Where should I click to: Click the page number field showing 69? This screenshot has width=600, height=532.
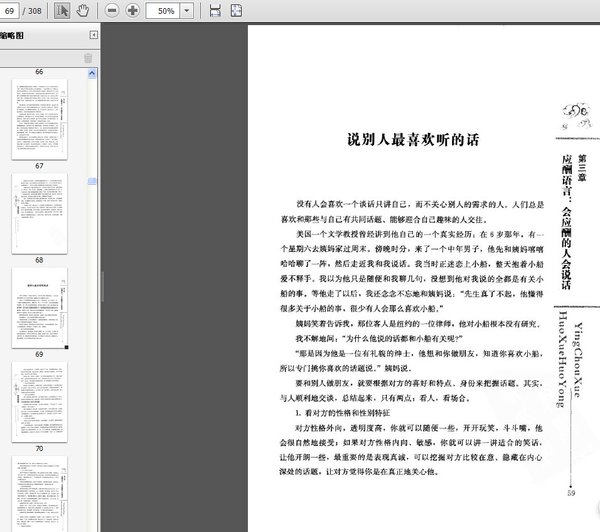coord(9,11)
